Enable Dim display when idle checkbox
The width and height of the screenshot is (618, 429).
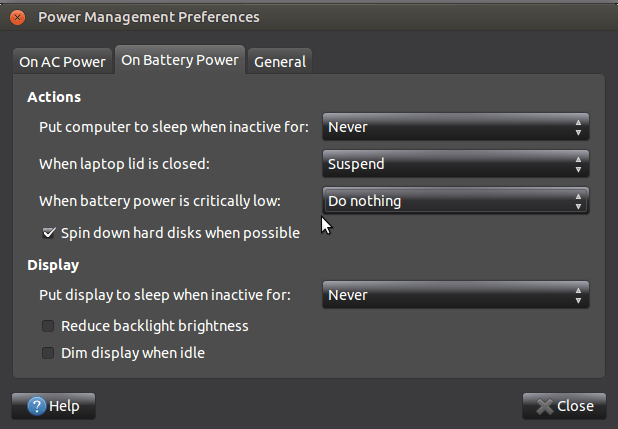pos(48,352)
